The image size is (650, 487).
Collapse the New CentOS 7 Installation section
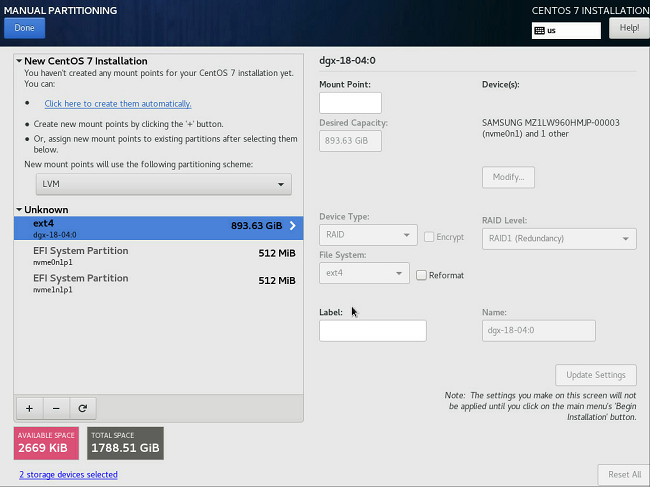[x=19, y=61]
